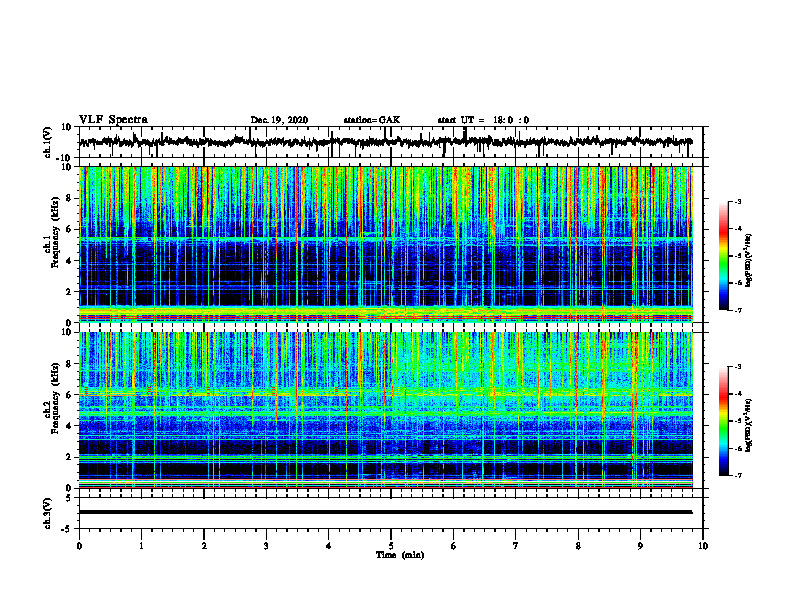Click time axis tick label "2"
Screen dimensions: 792x612
coord(204,546)
